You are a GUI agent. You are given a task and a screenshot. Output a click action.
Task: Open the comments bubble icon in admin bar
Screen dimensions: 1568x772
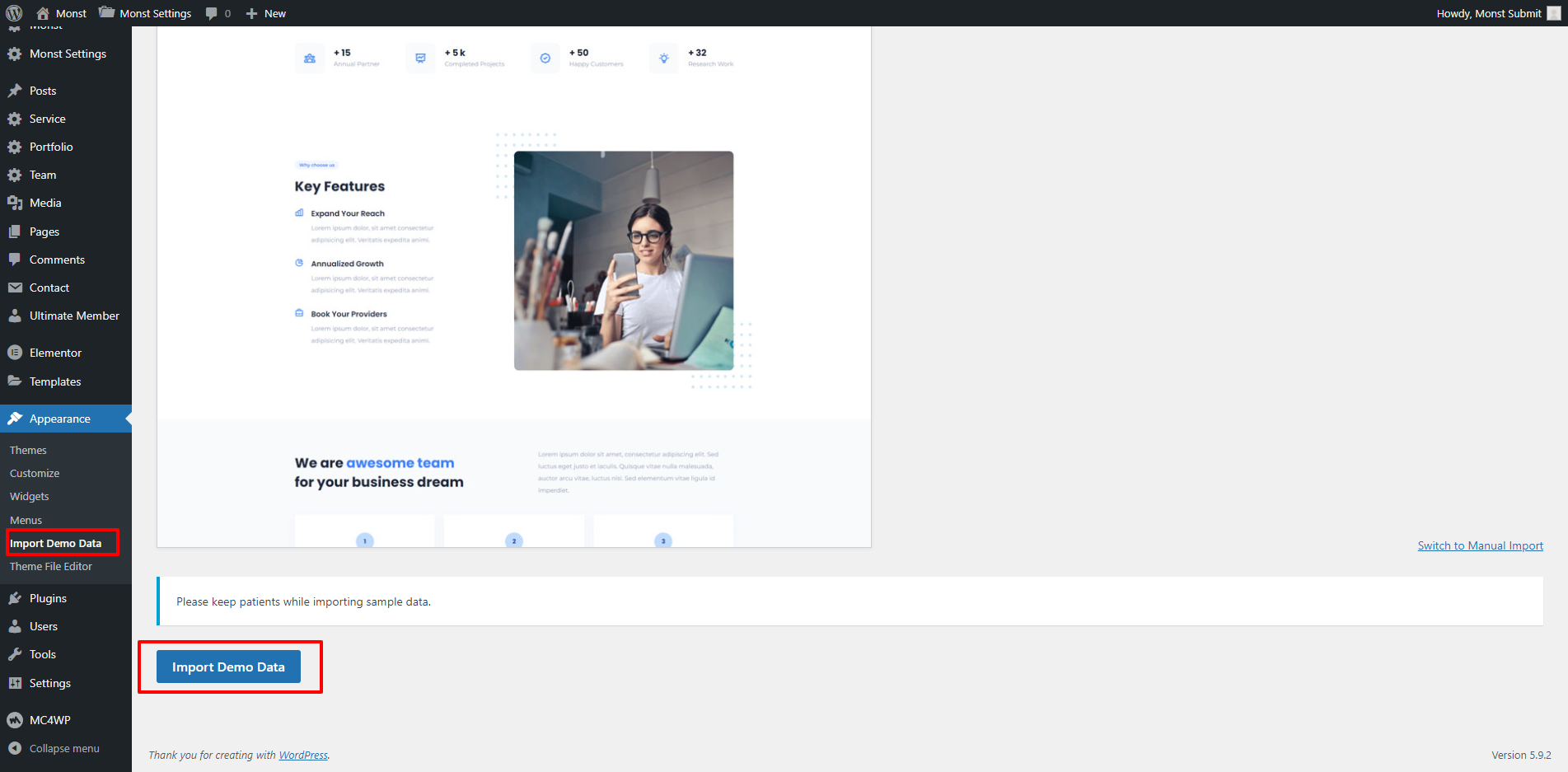click(212, 13)
